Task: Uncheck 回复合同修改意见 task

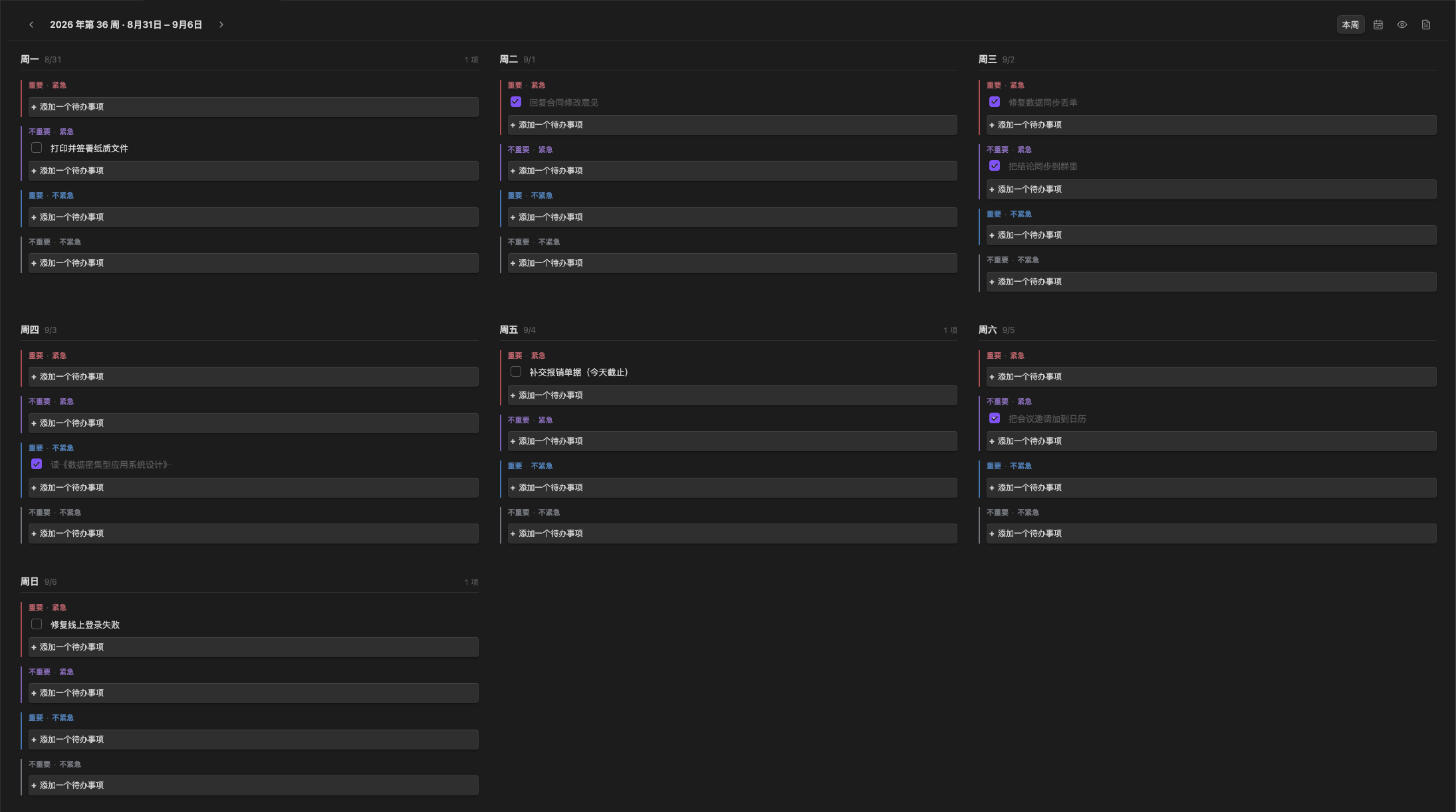Action: tap(516, 102)
